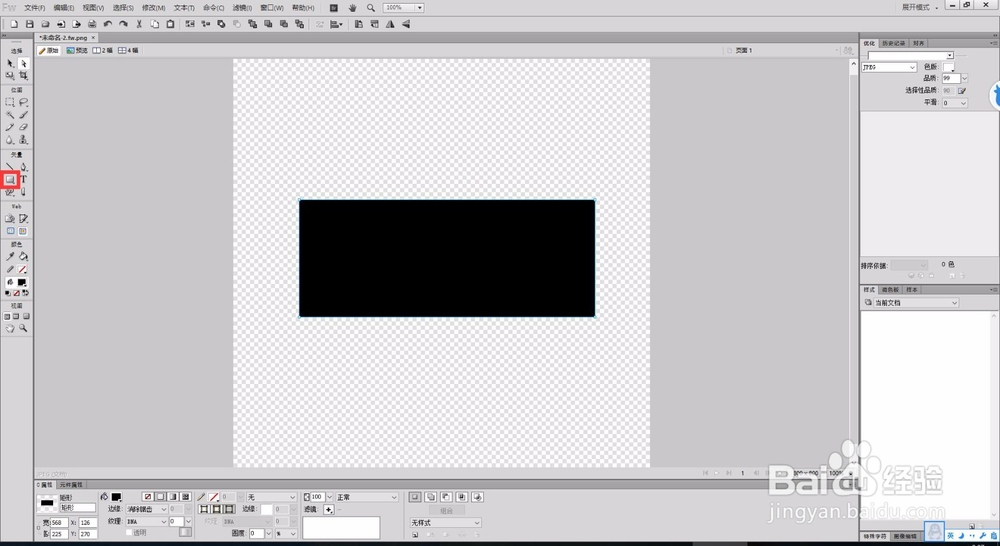Select the Crop tool
This screenshot has height=546, width=1000.
coord(24,75)
